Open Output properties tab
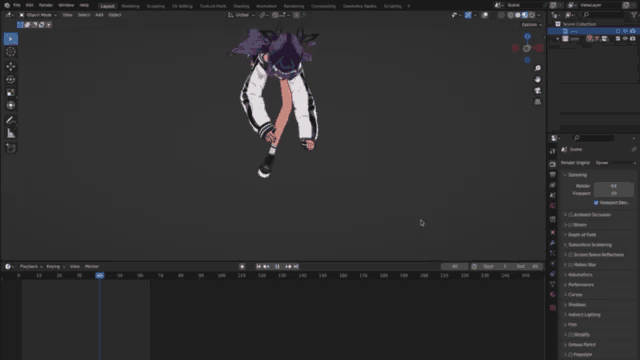The image size is (640, 360). click(x=553, y=175)
